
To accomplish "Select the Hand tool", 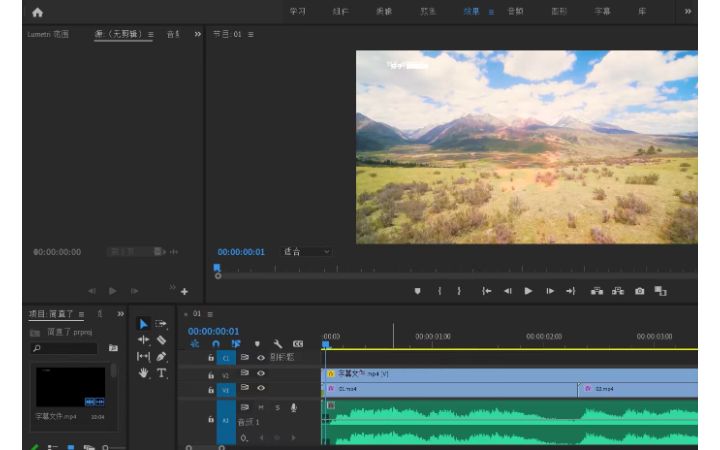I will point(143,373).
